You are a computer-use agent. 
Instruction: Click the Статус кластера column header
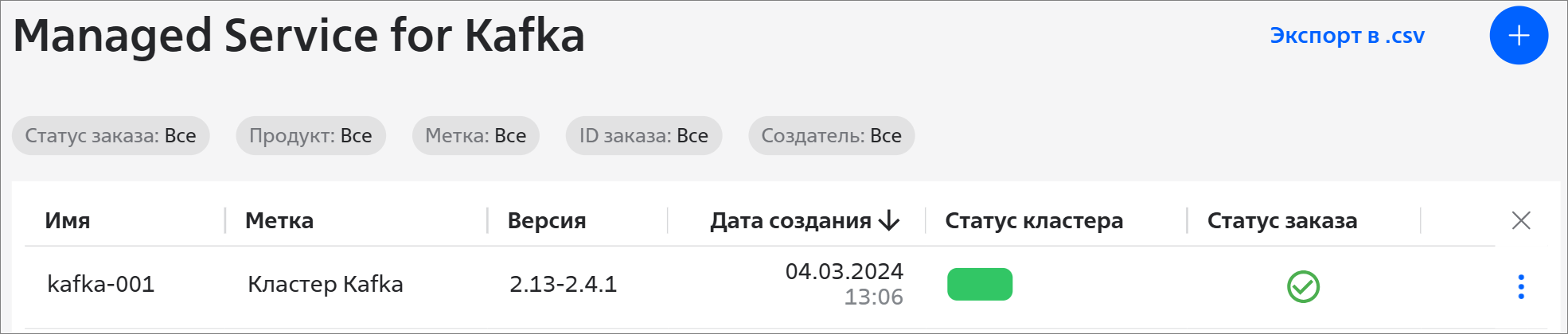pos(1034,220)
